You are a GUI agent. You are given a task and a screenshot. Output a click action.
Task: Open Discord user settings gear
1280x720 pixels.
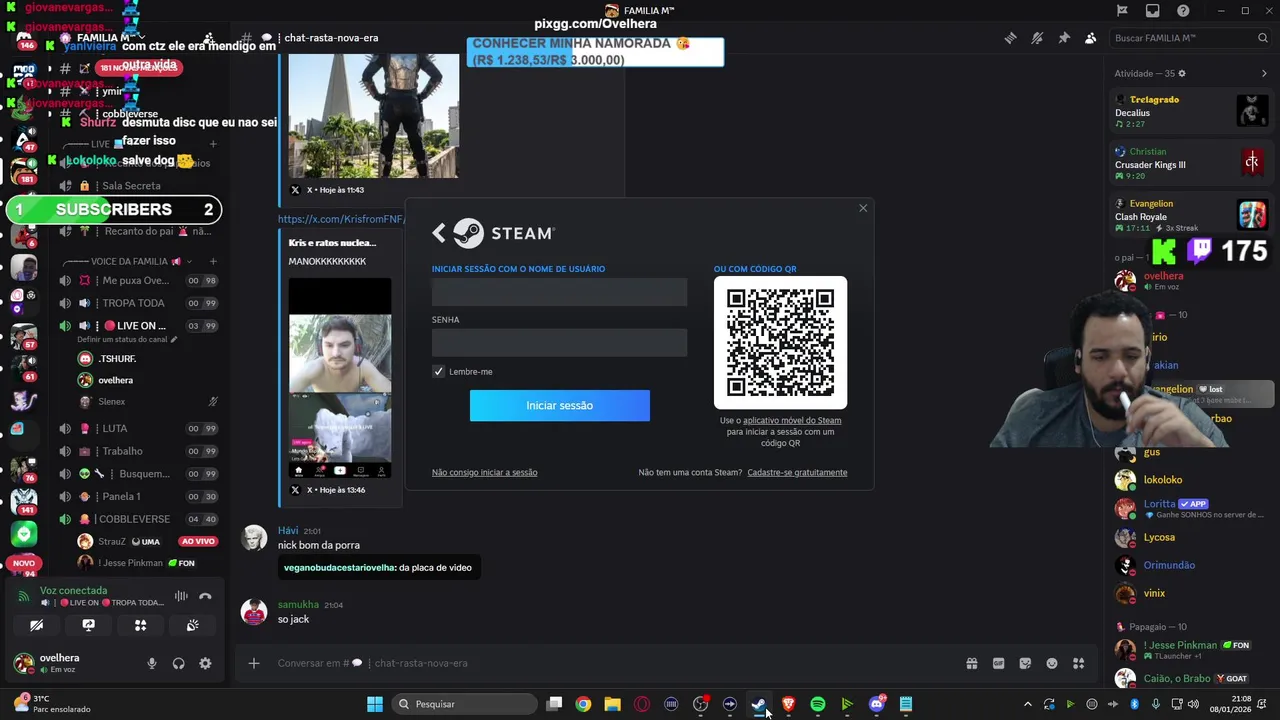pyautogui.click(x=205, y=663)
